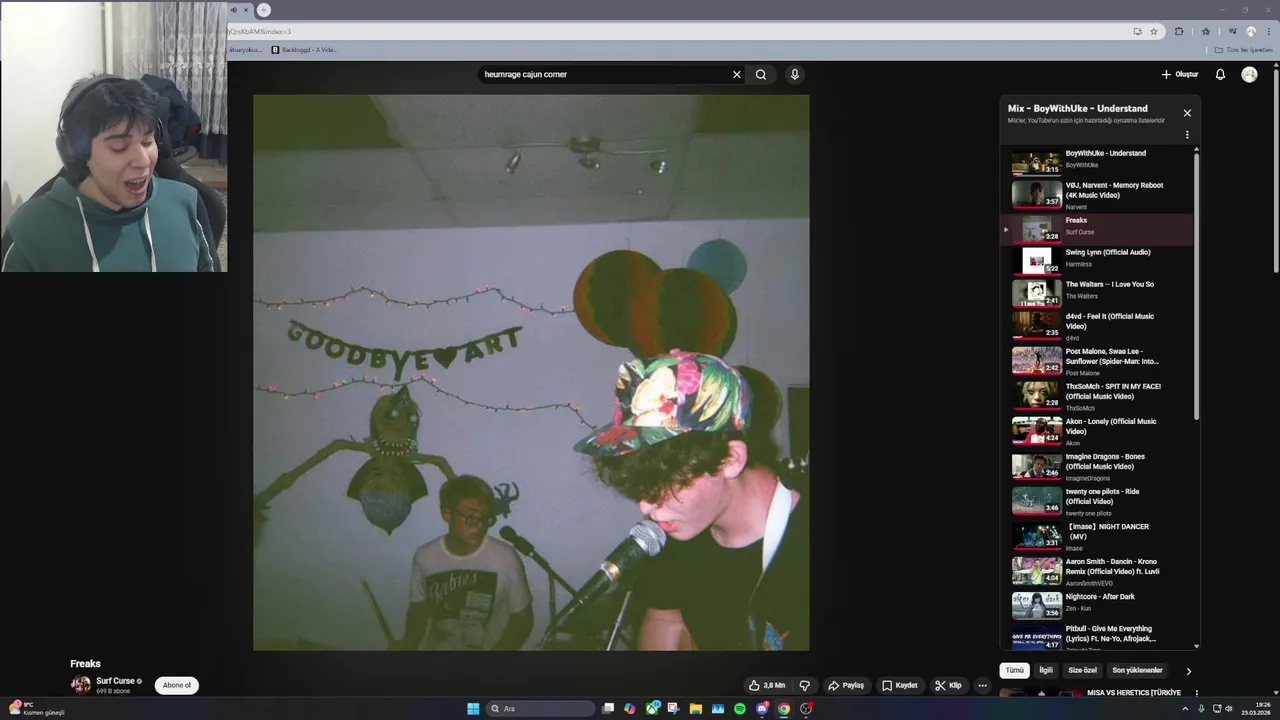This screenshot has height=720, width=1280.
Task: Select the İlgili filter chip
Action: (1046, 670)
